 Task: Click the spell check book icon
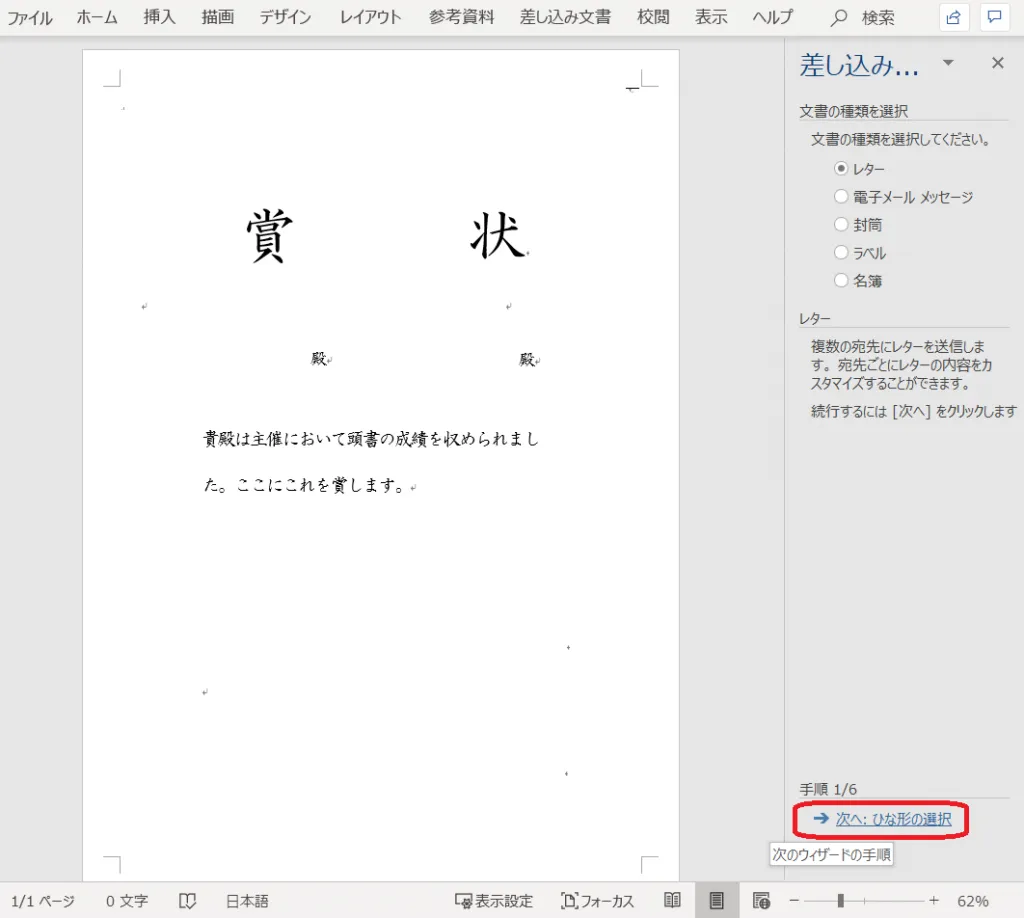click(x=187, y=900)
